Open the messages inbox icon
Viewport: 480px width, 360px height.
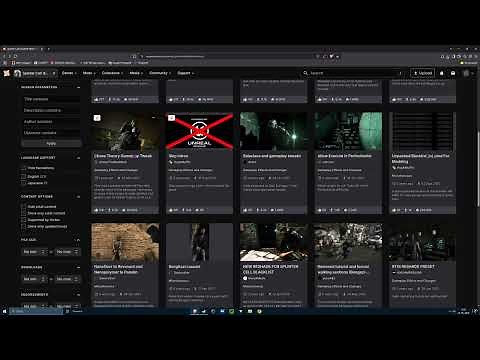(453, 73)
